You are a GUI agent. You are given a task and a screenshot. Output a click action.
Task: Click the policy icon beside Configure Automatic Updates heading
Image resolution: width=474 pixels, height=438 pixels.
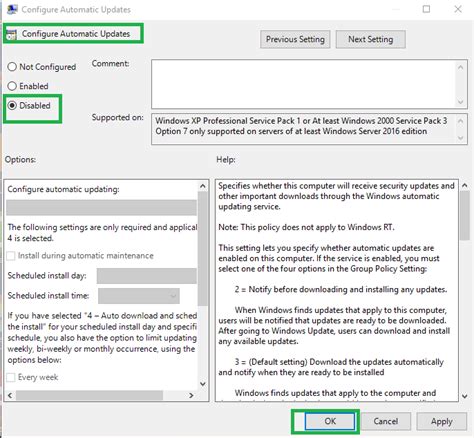click(11, 34)
